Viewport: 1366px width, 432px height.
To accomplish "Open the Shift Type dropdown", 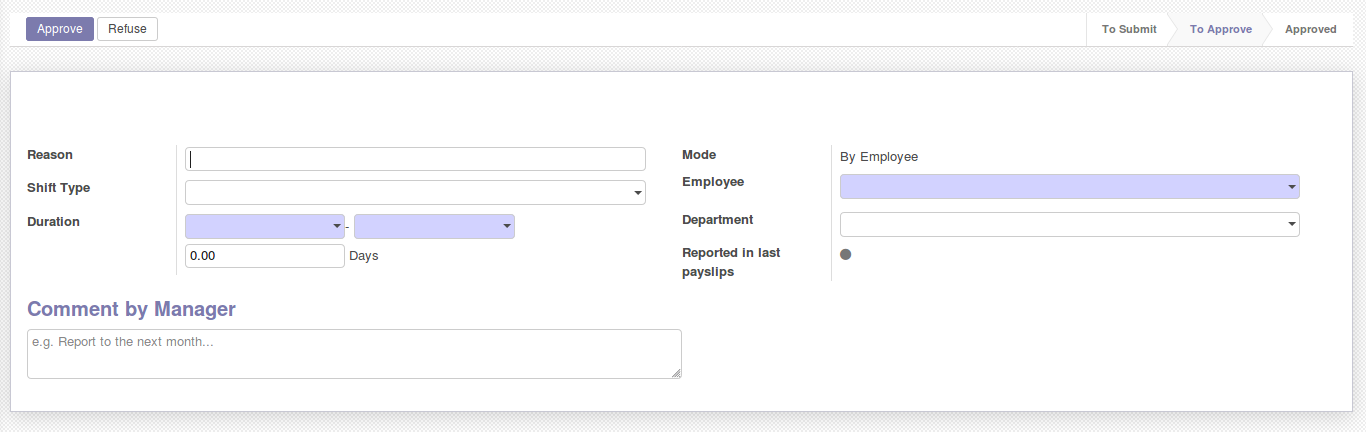I will 415,192.
